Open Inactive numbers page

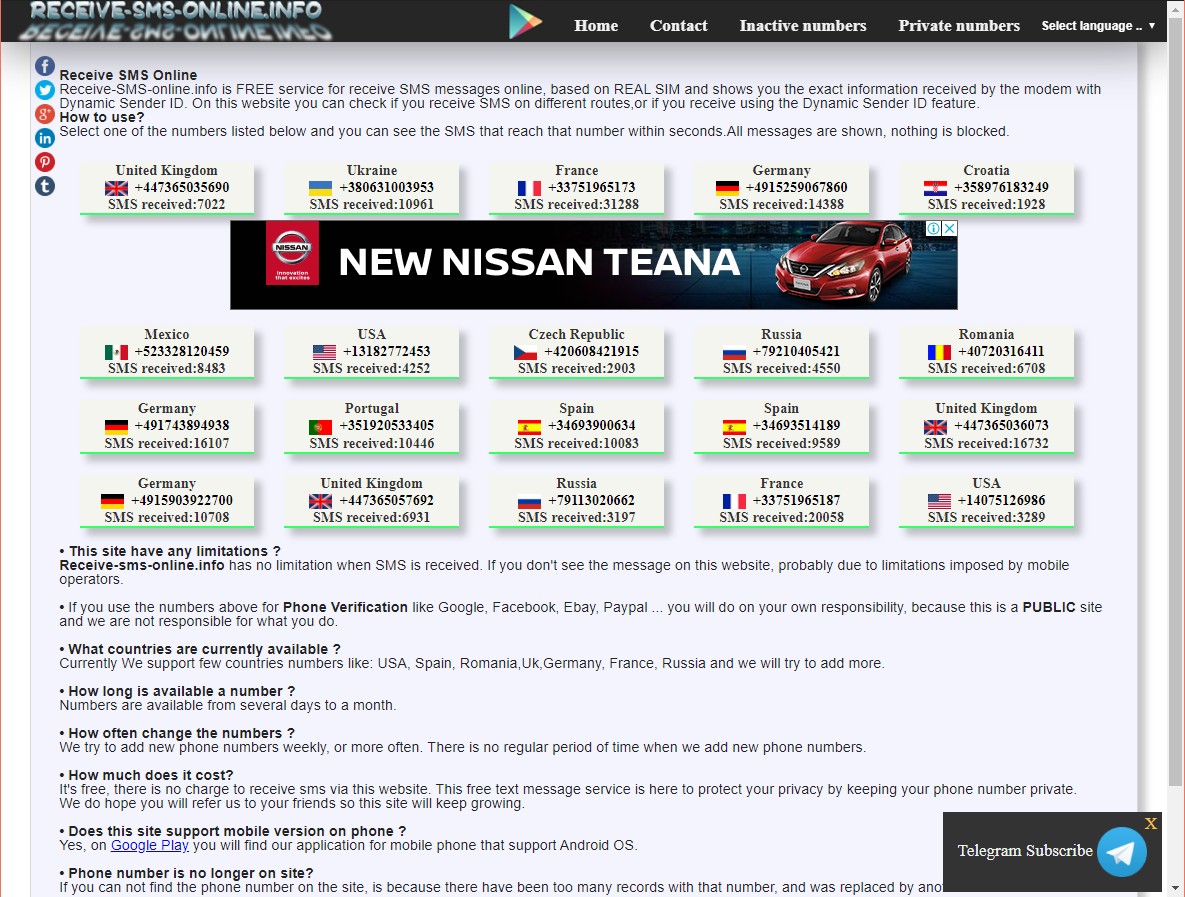(x=803, y=26)
